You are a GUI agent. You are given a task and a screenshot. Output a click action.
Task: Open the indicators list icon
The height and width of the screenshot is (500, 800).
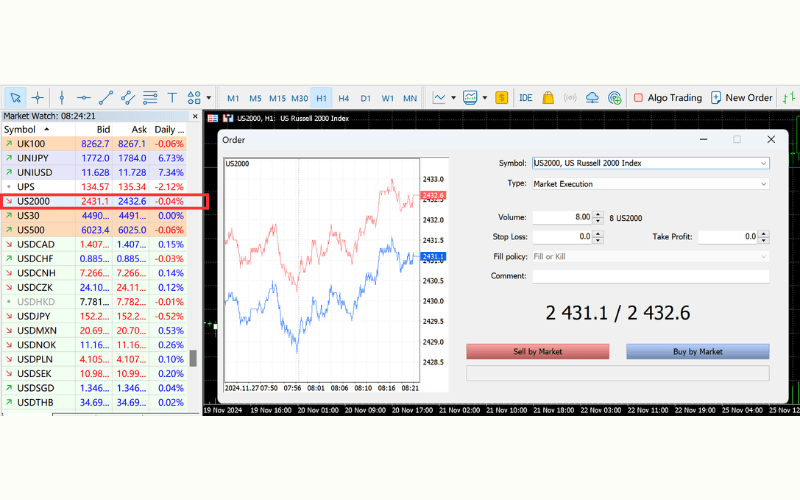(x=470, y=97)
